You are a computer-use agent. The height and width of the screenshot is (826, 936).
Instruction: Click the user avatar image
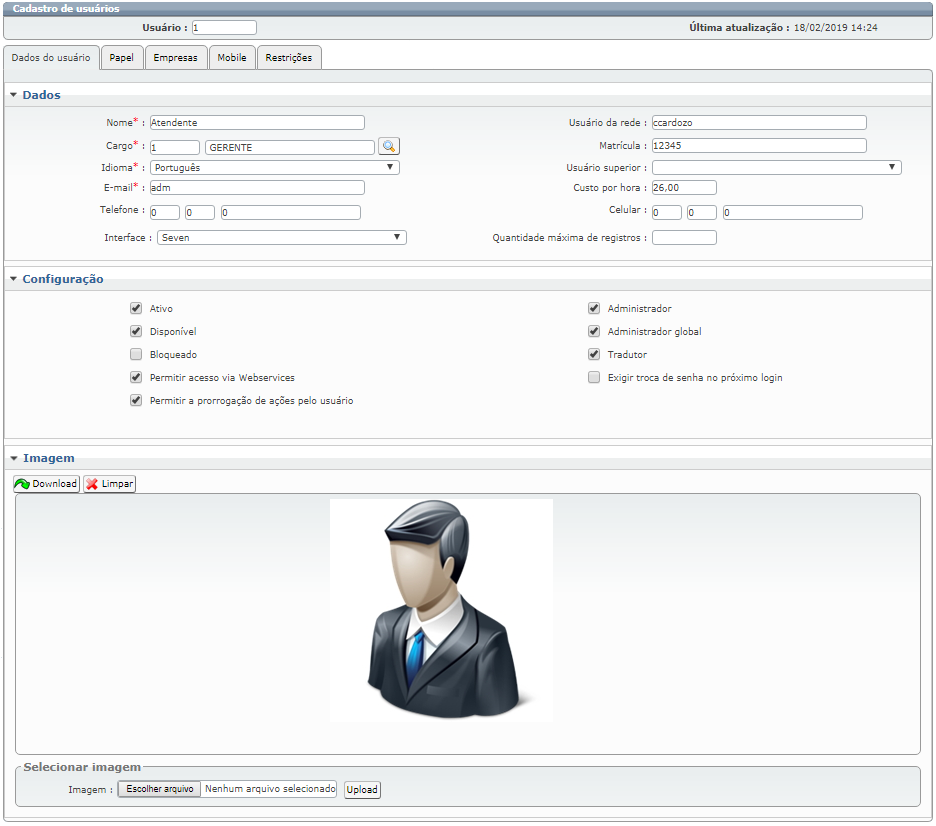(x=441, y=611)
